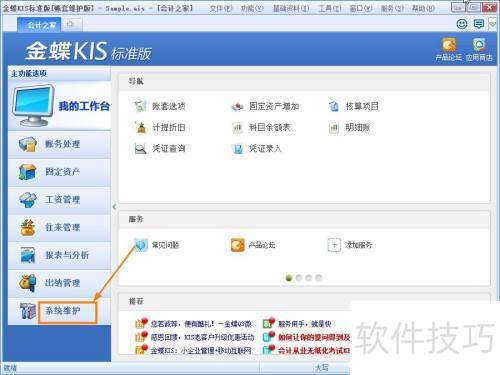This screenshot has width=500, height=375.
Task: Minimize the KIS window
Action: tap(458, 7)
